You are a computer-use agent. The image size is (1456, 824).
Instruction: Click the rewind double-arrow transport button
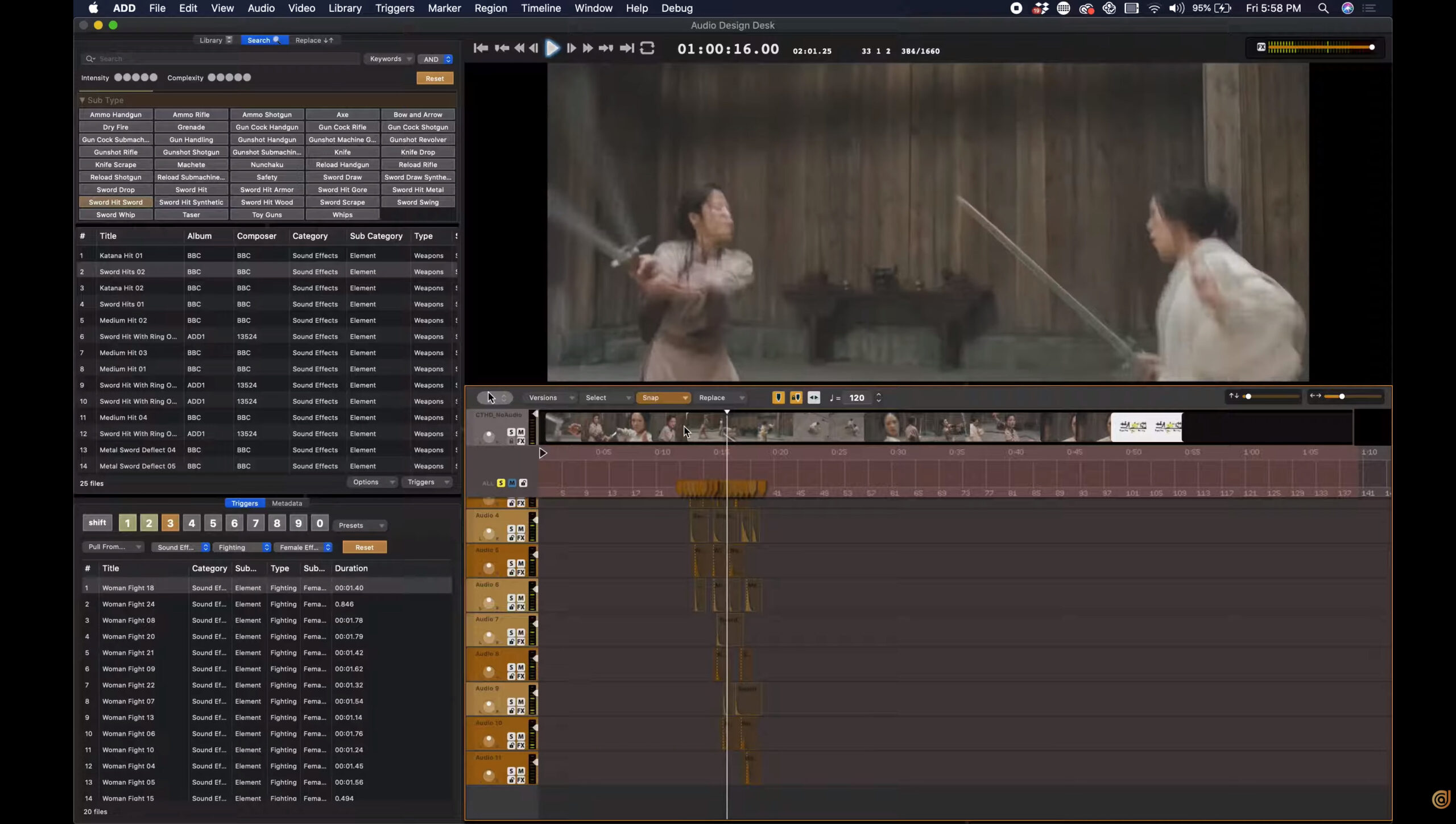tap(519, 48)
